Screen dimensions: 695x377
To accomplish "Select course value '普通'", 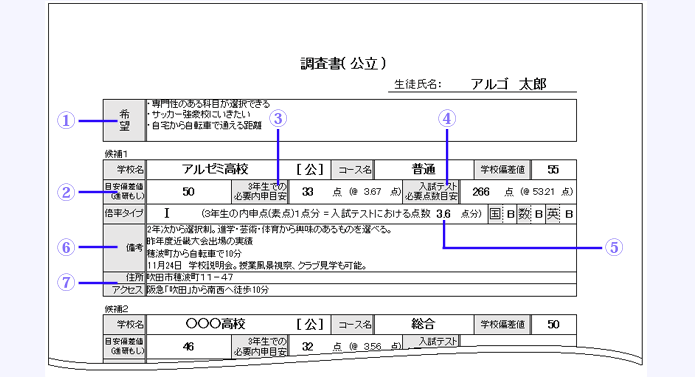I will [x=423, y=169].
